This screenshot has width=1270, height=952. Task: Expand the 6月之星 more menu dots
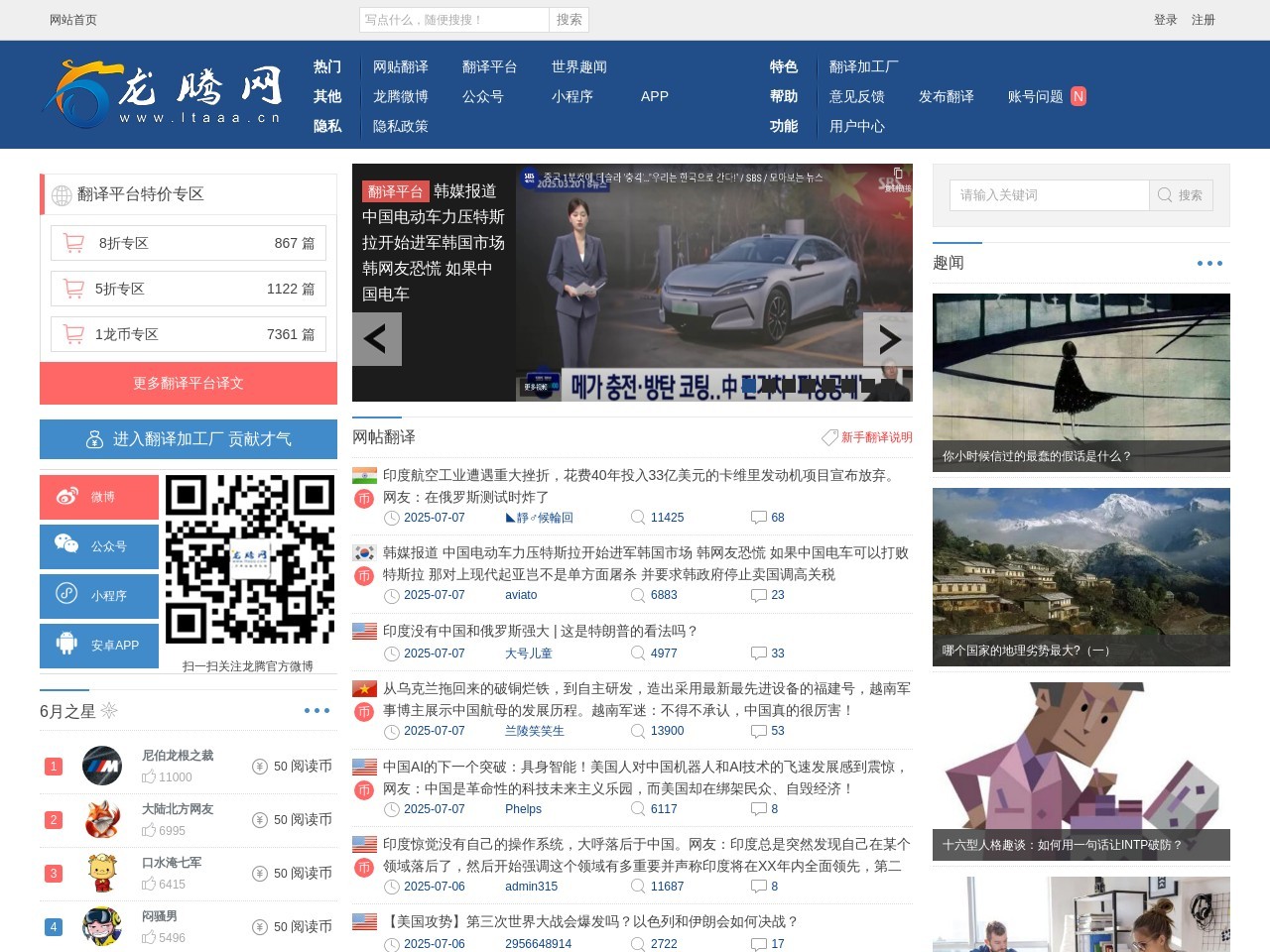pos(317,710)
